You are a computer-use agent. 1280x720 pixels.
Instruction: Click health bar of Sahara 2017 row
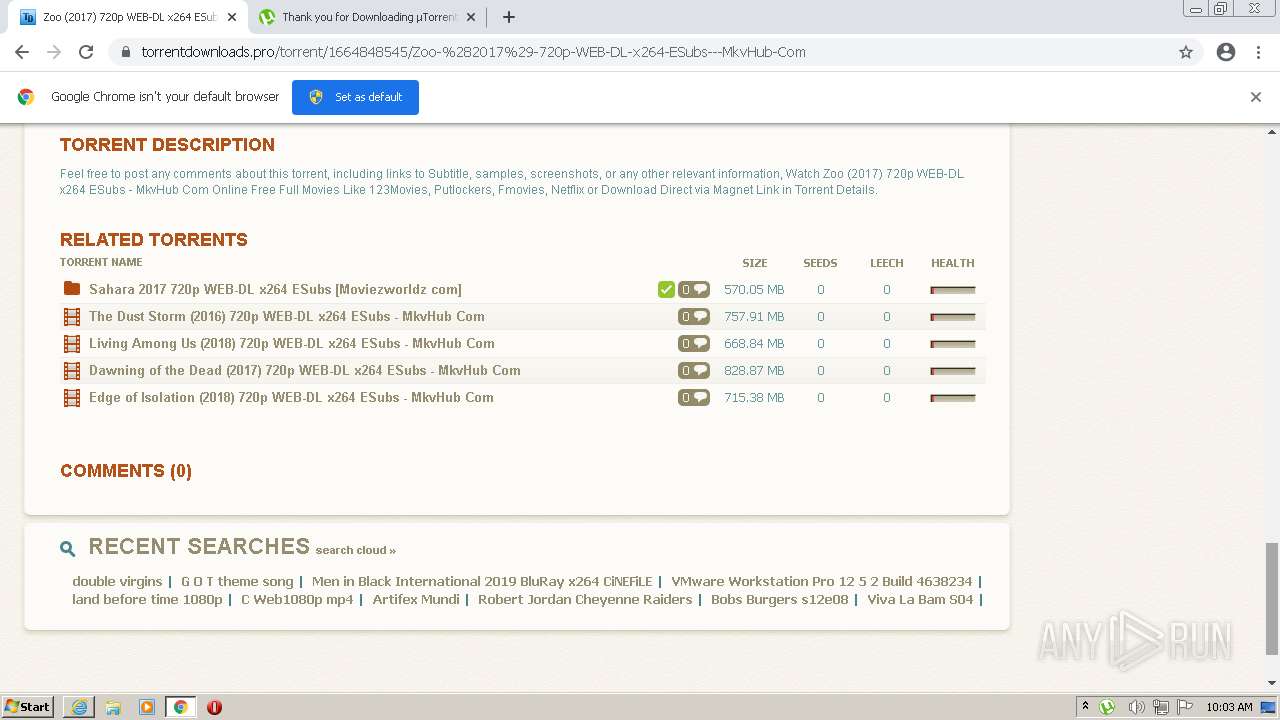coord(953,290)
